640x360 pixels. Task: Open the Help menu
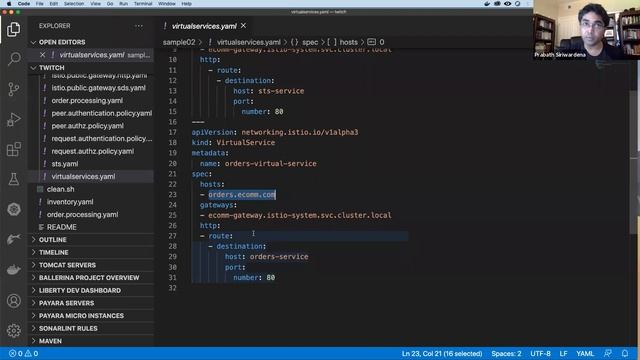(187, 4)
